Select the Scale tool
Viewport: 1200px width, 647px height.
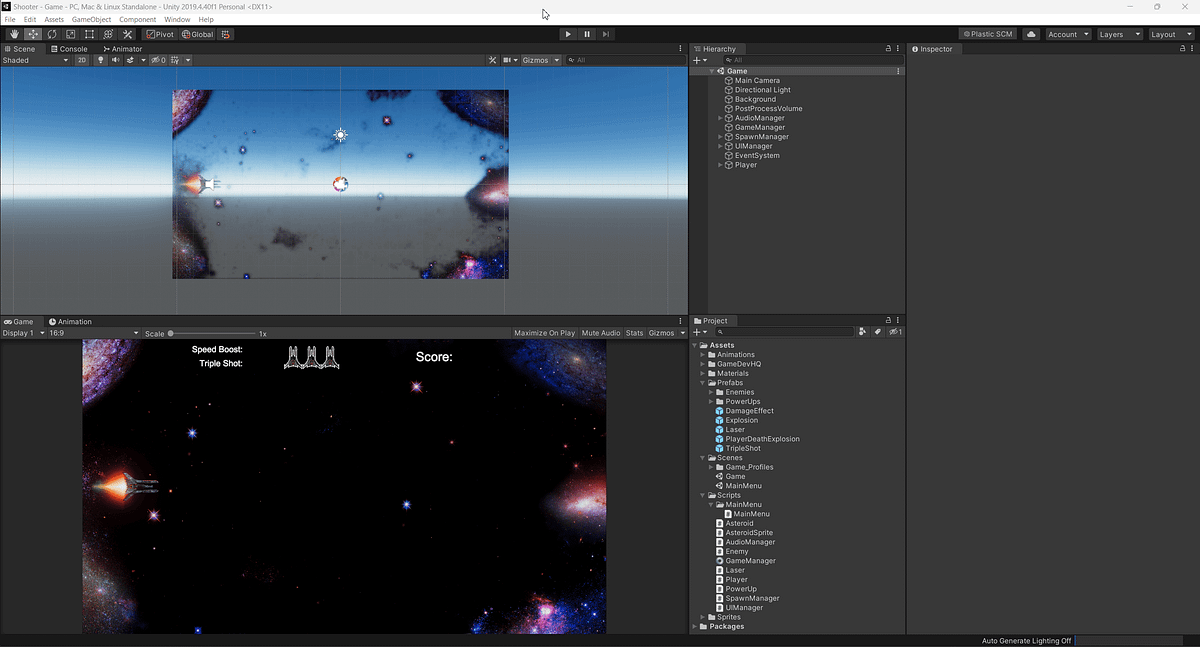69,33
